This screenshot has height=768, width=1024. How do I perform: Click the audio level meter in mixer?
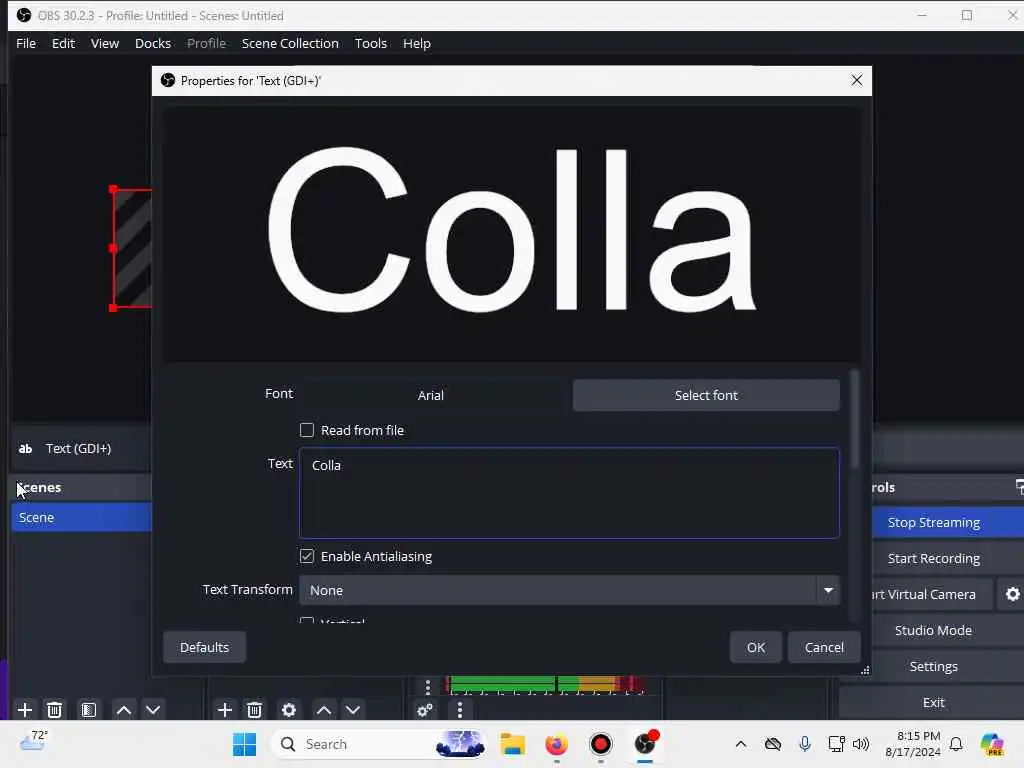click(x=547, y=684)
